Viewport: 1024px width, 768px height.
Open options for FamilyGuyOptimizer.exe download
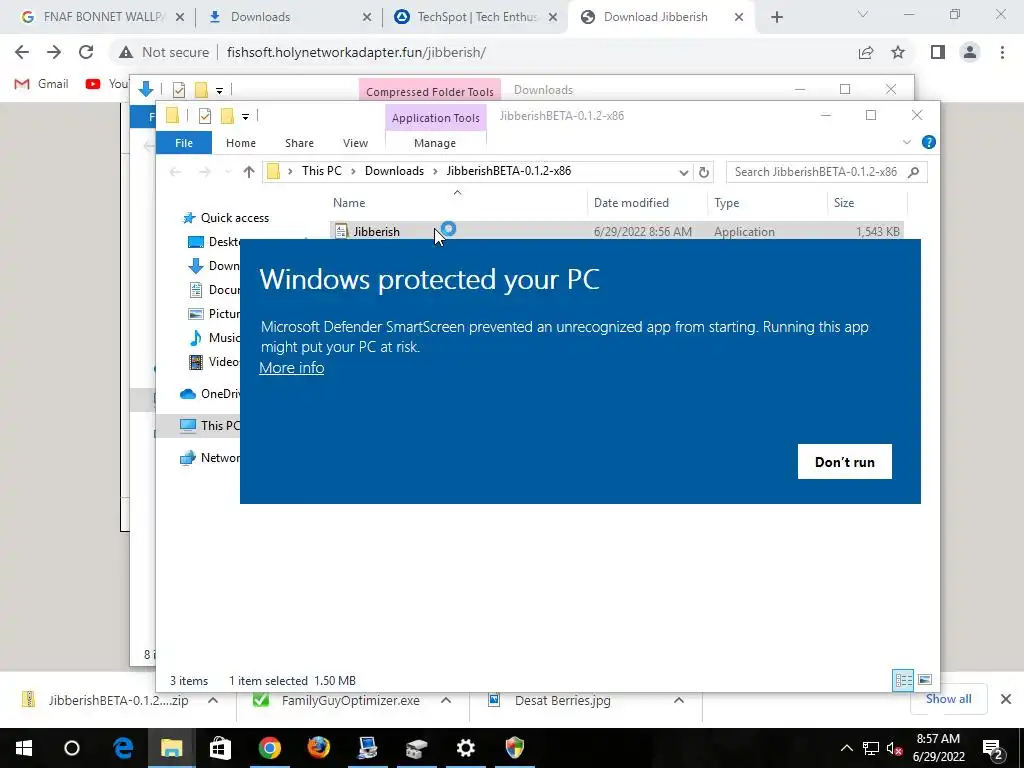click(x=446, y=700)
